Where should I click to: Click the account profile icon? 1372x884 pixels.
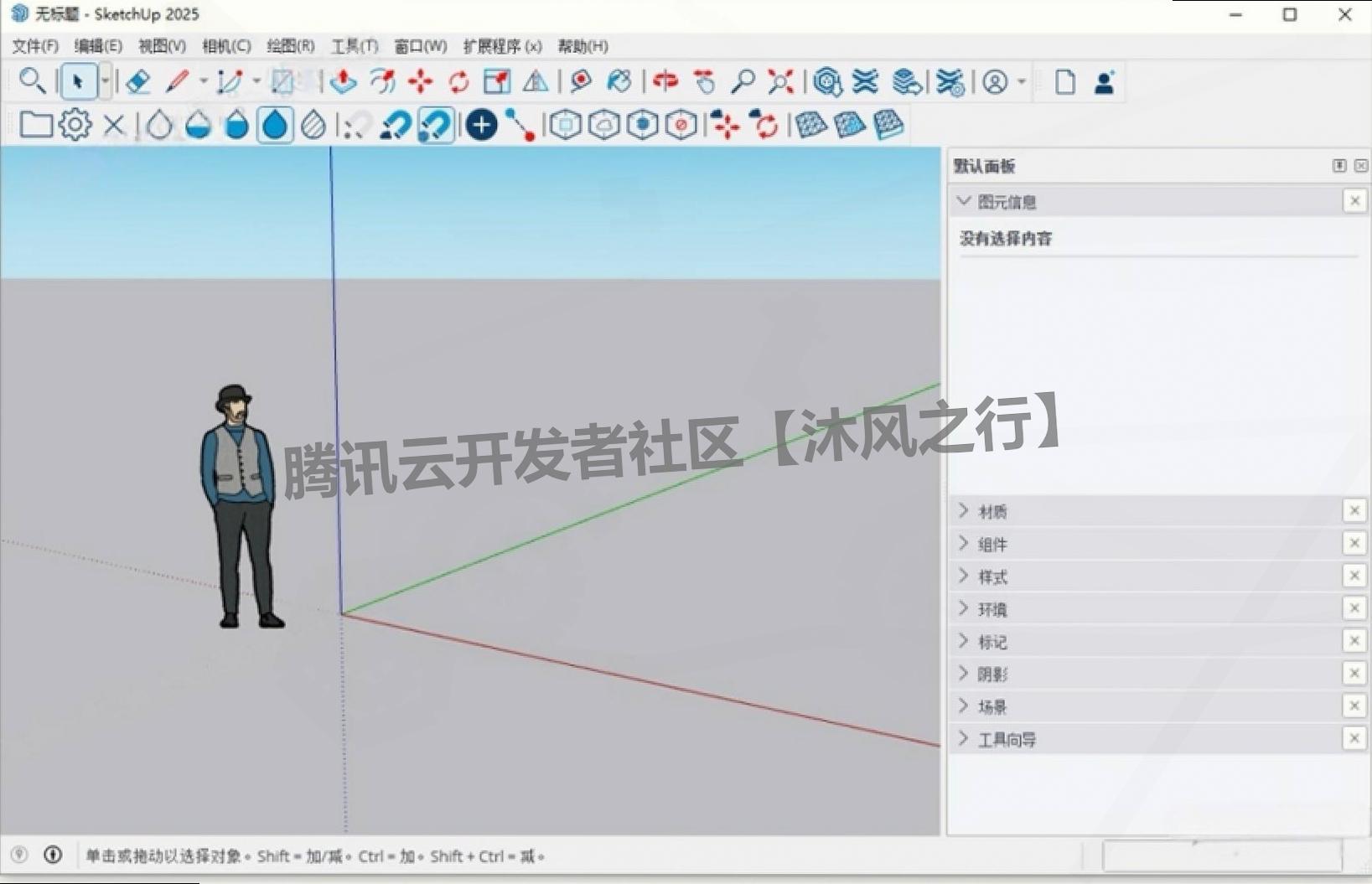click(995, 82)
